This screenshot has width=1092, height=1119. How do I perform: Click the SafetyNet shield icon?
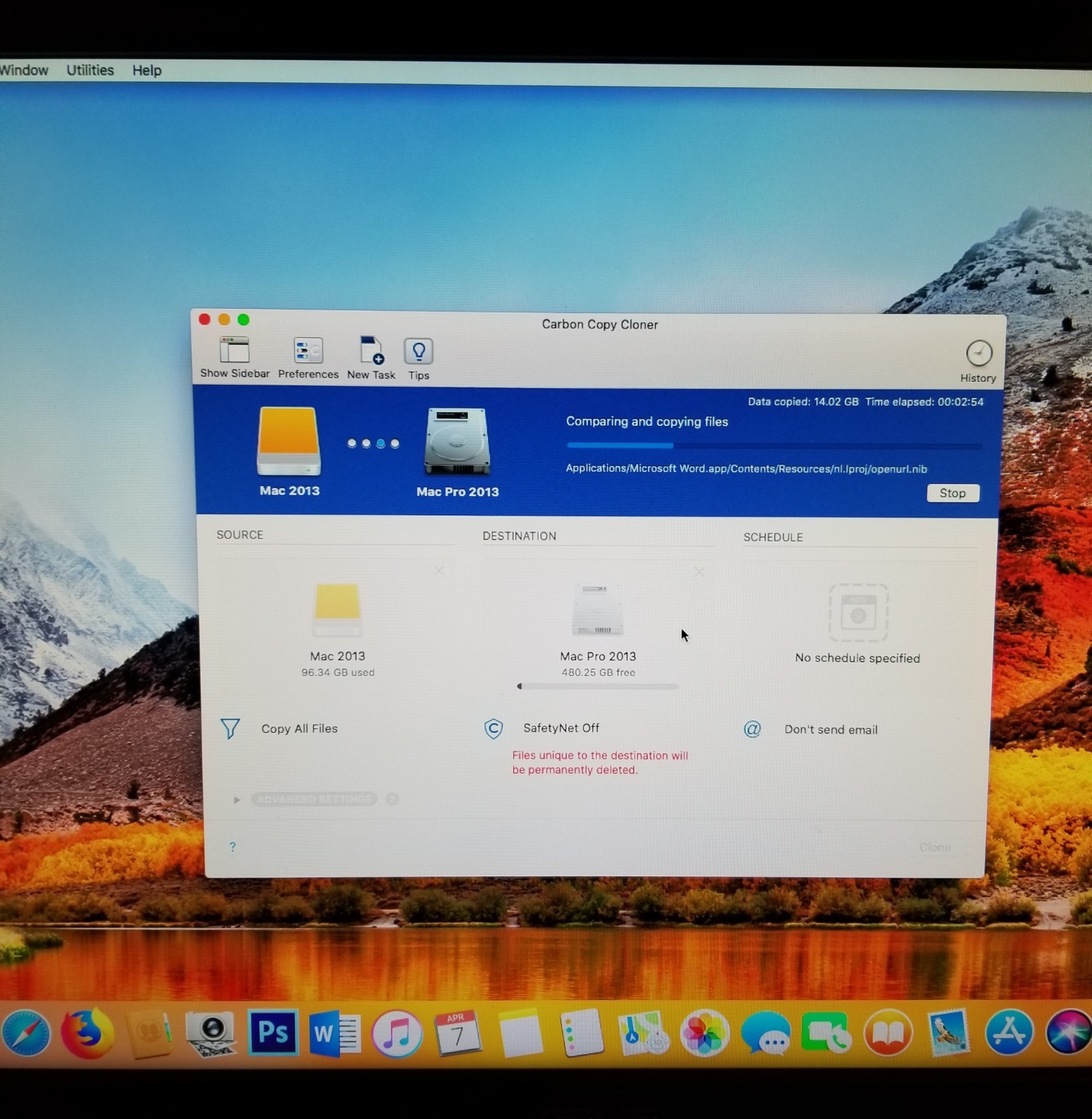click(494, 729)
